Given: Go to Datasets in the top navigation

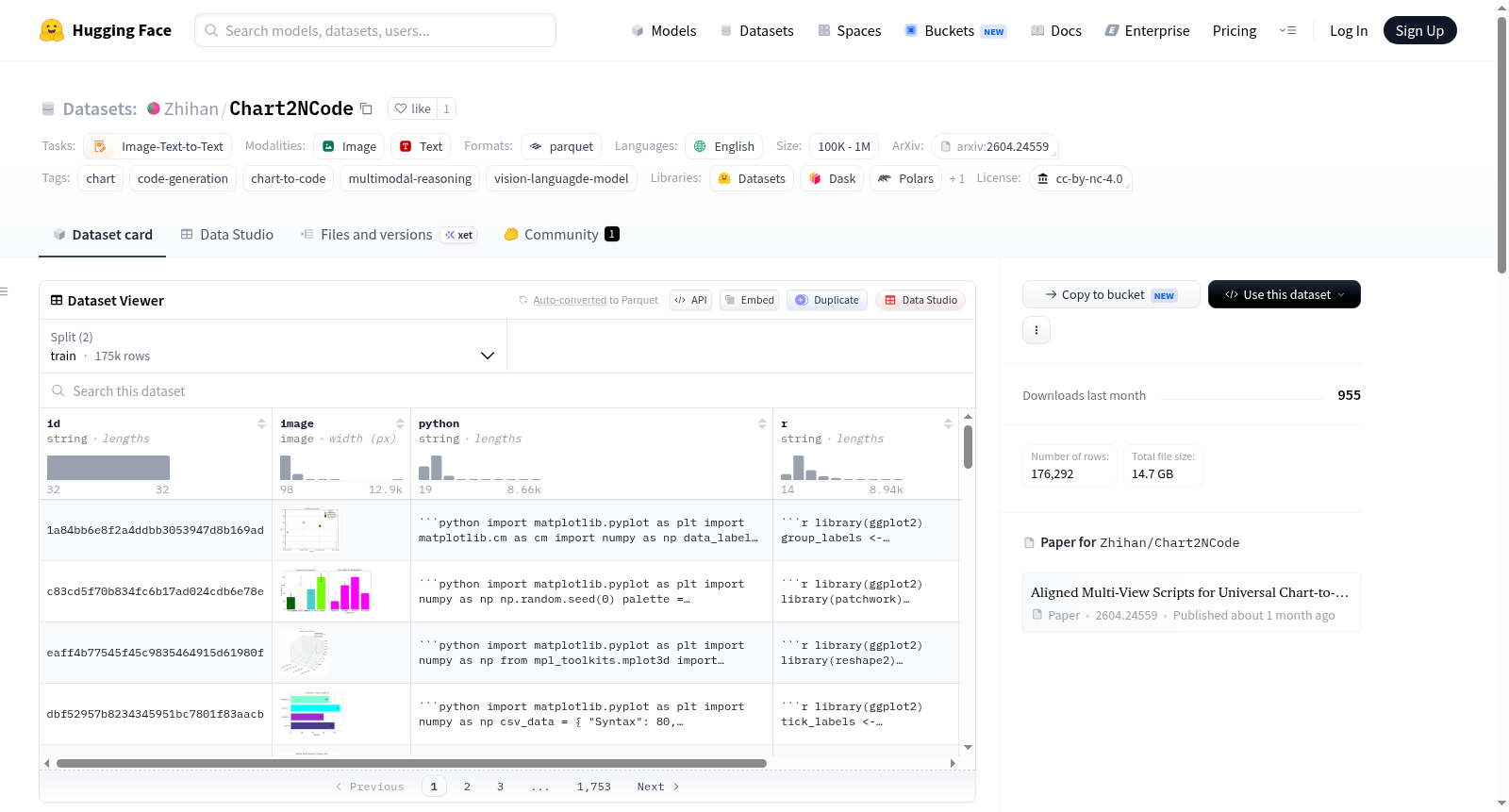Looking at the screenshot, I should pyautogui.click(x=756, y=30).
